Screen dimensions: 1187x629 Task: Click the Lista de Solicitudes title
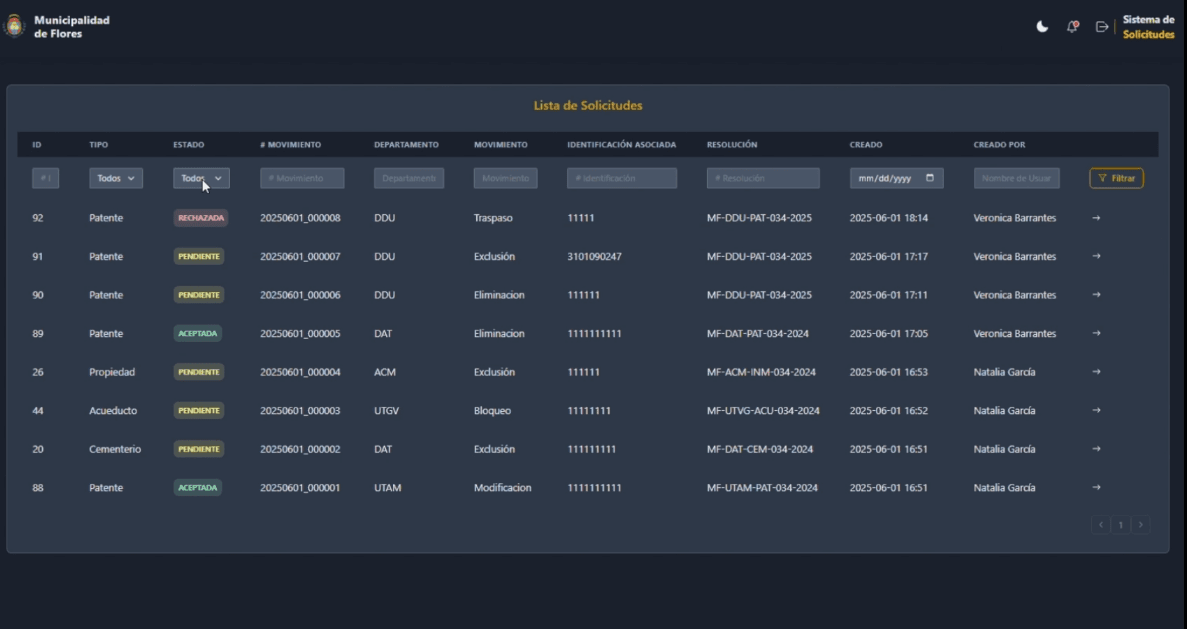pyautogui.click(x=588, y=105)
